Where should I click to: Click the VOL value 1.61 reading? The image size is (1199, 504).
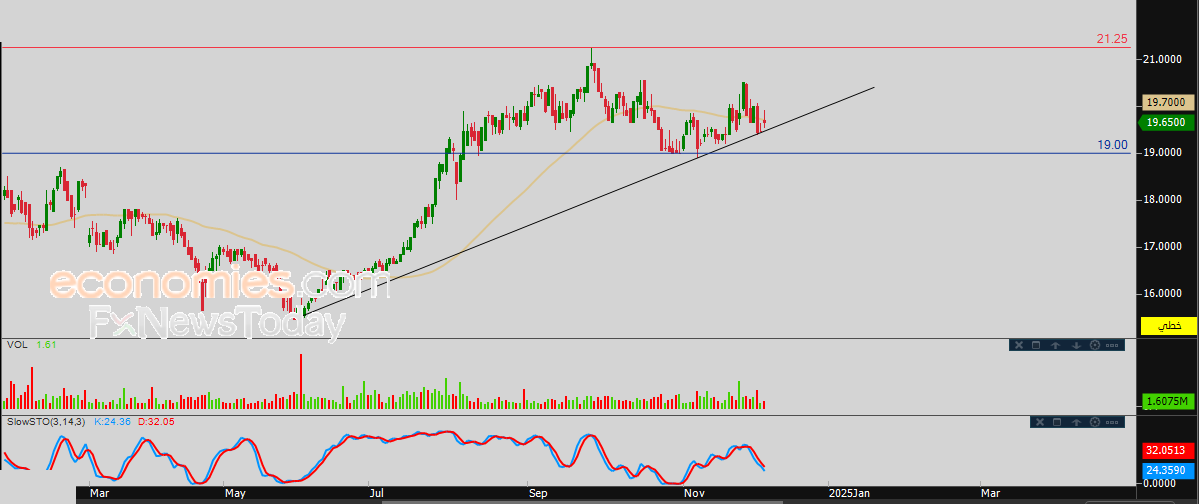point(47,345)
